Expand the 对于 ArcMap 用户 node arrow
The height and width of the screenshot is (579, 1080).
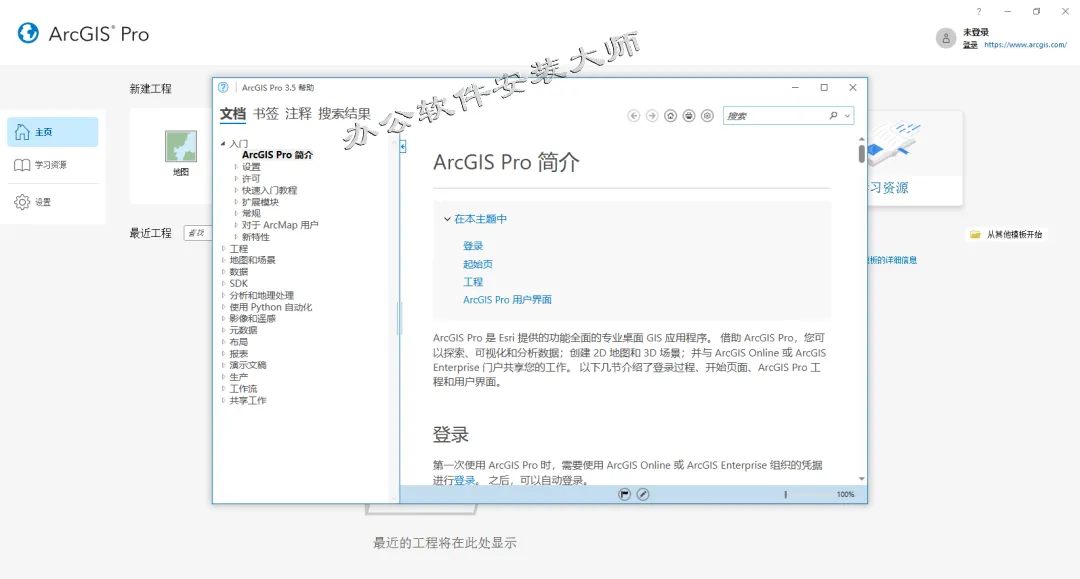click(236, 225)
